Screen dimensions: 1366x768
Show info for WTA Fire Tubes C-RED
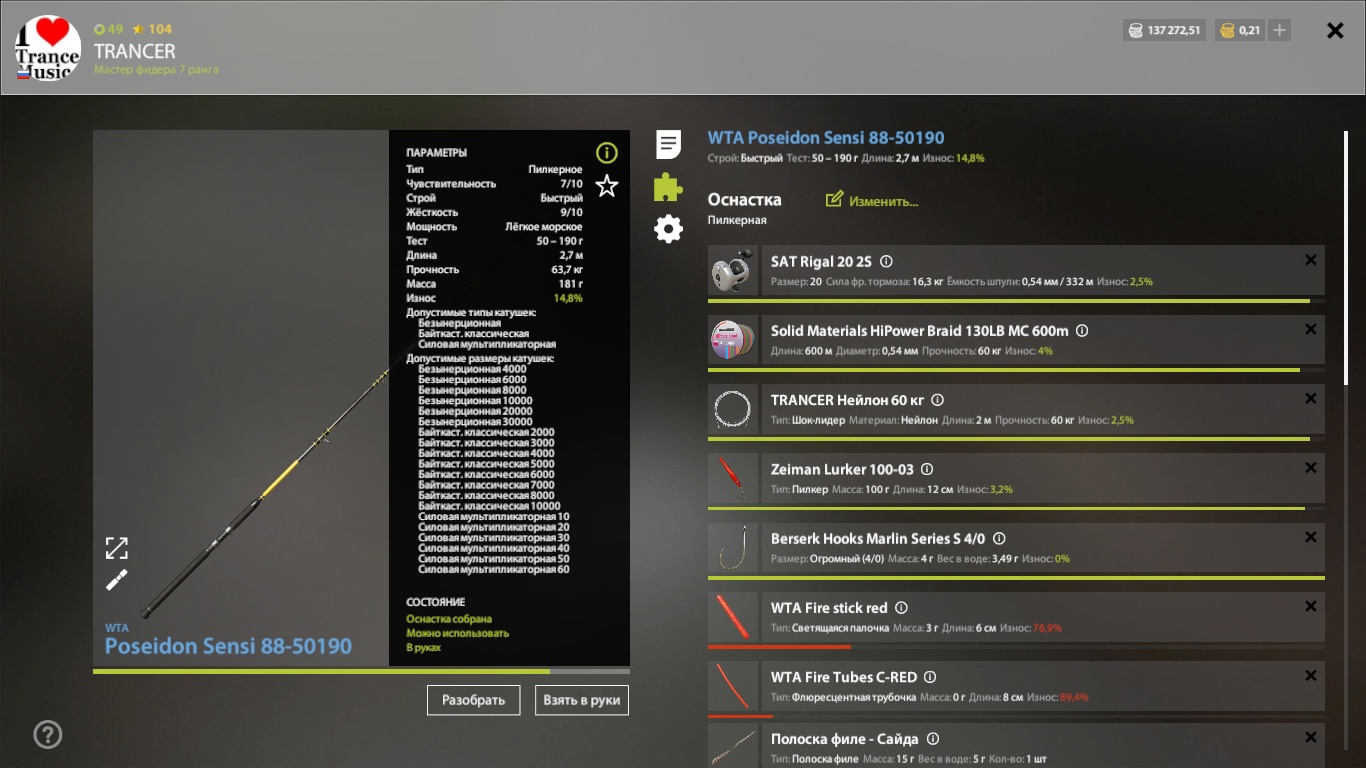[x=930, y=677]
